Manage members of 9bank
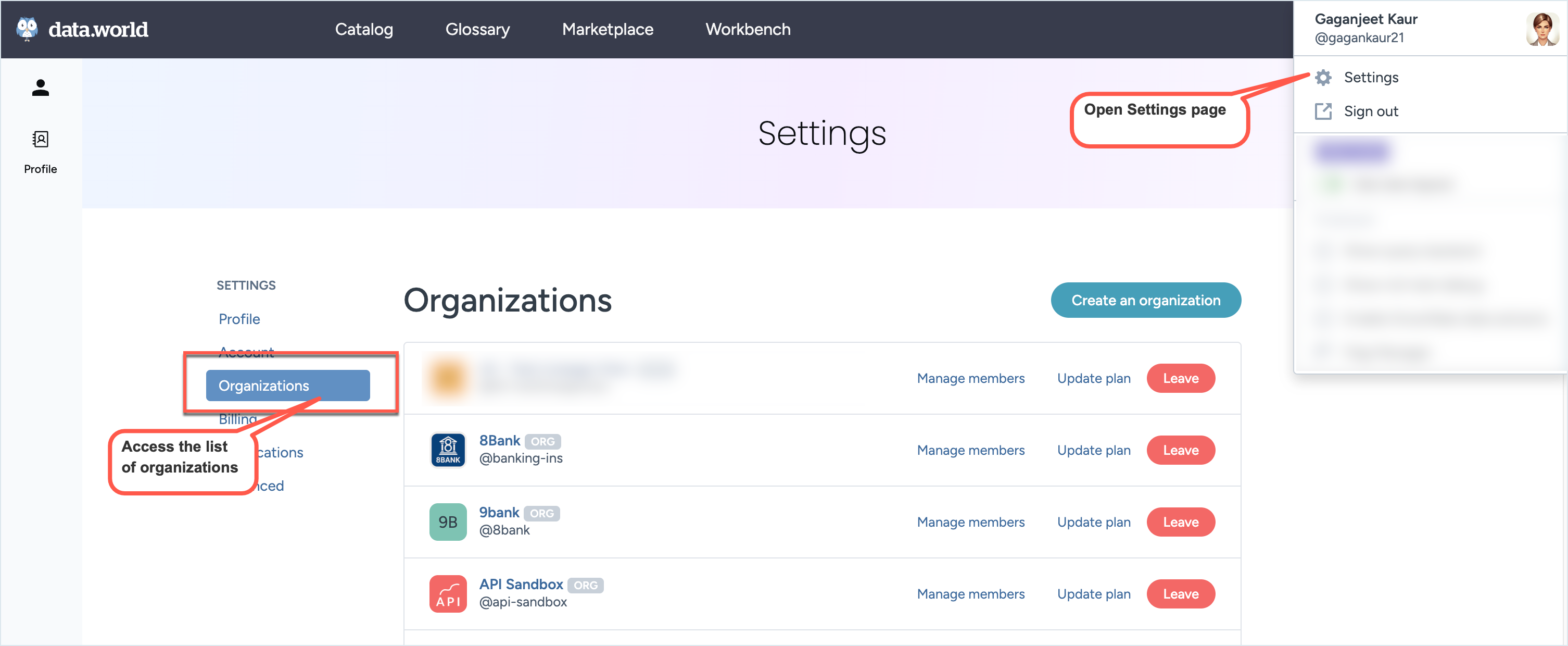 click(970, 521)
